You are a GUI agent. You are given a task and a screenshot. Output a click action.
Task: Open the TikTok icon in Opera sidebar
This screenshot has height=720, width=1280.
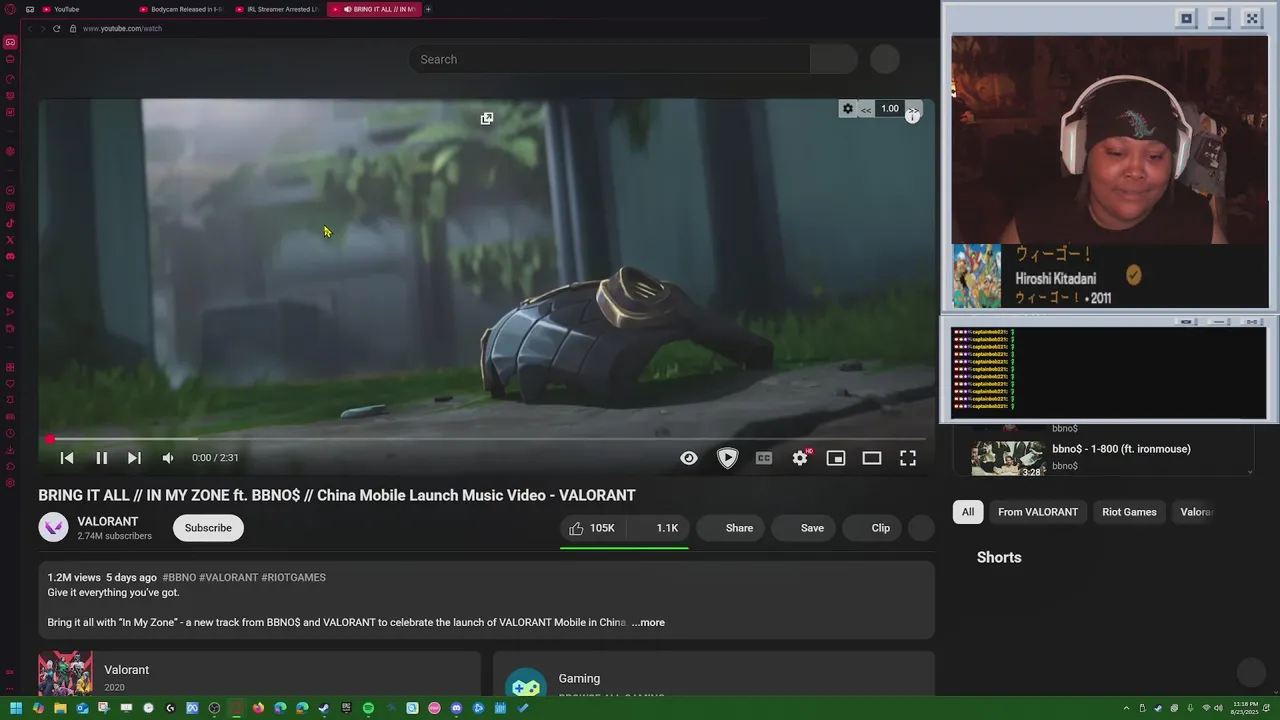click(10, 223)
